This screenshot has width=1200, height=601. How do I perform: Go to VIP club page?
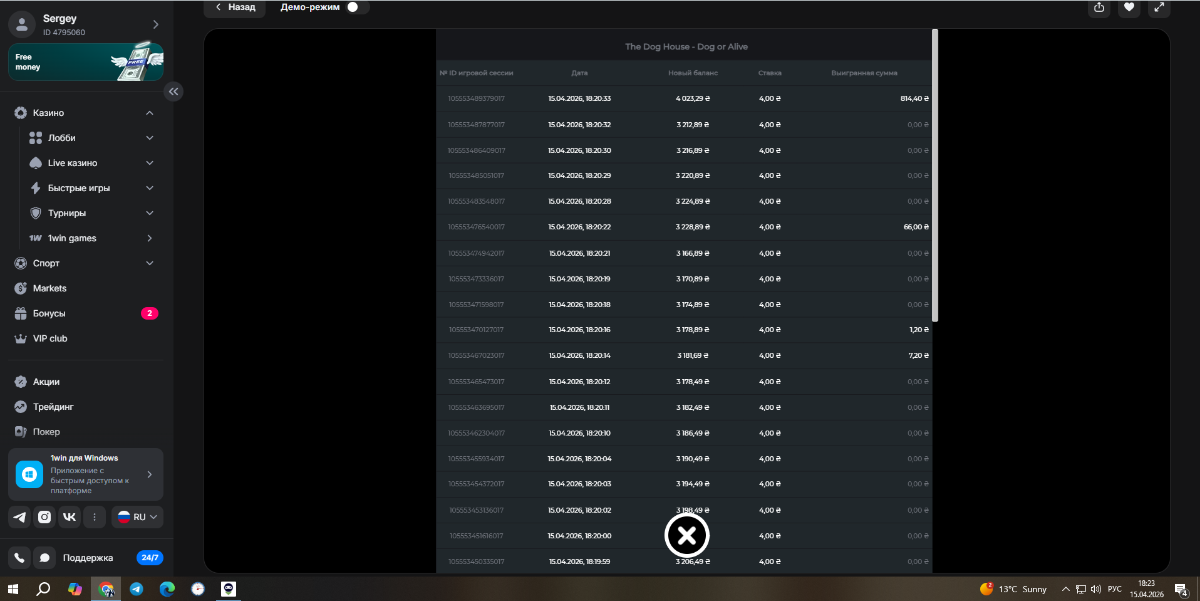(50, 338)
